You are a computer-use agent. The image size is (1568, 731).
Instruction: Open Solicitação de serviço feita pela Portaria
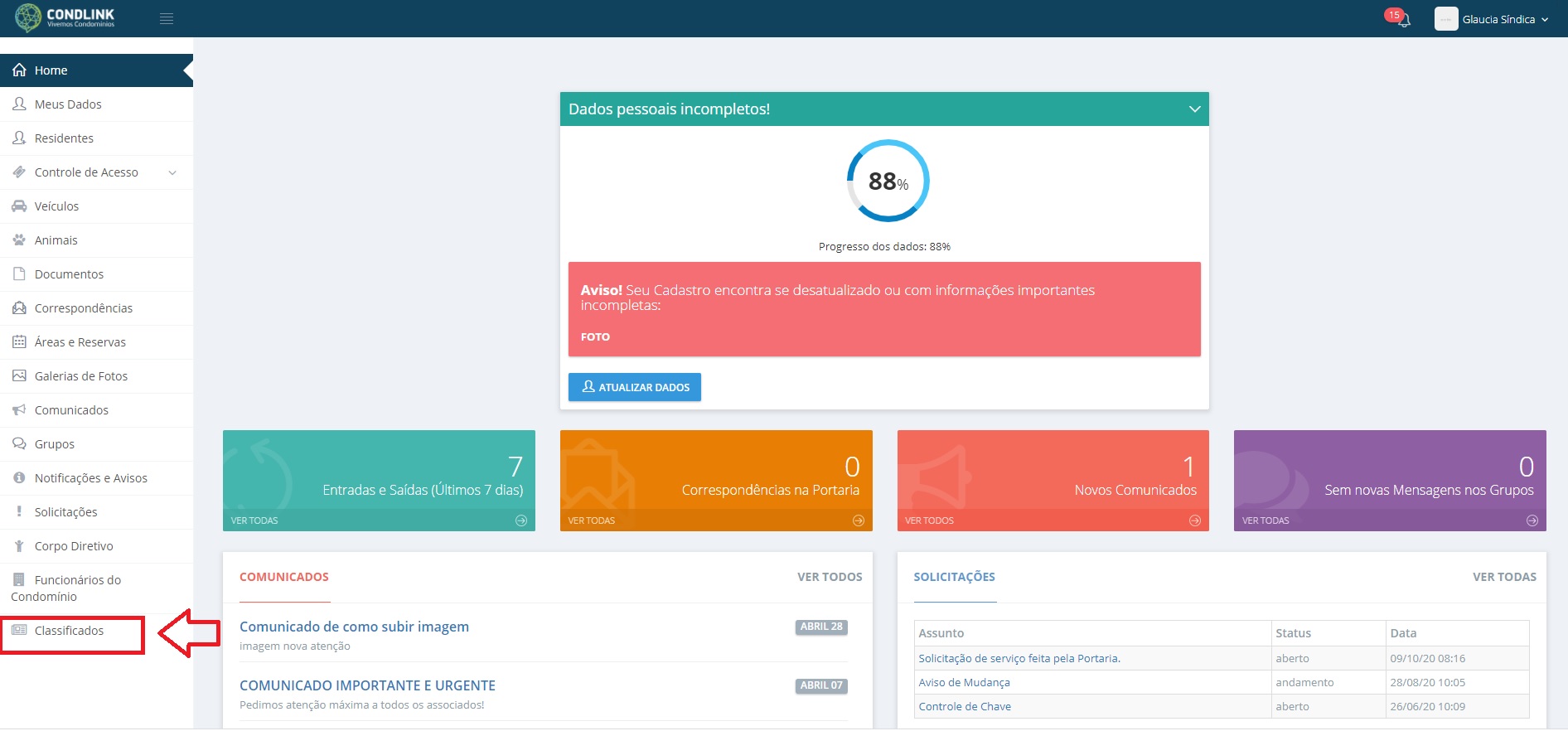pos(1019,658)
